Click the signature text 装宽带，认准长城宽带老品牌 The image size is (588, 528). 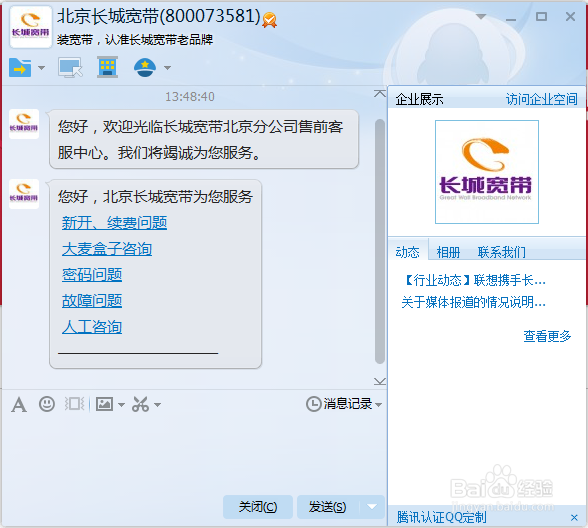pyautogui.click(x=135, y=39)
